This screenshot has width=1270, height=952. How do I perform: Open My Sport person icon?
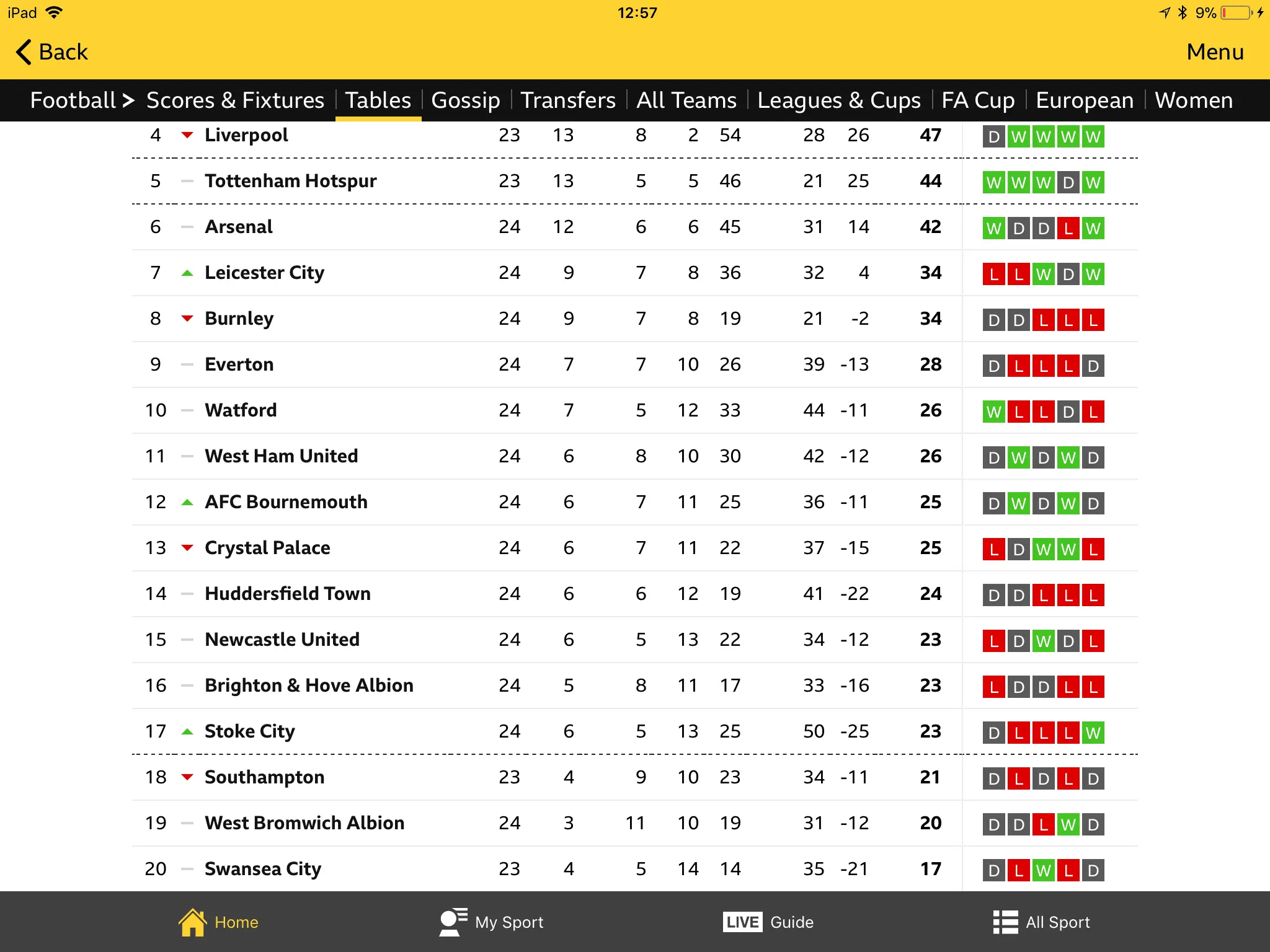(453, 922)
